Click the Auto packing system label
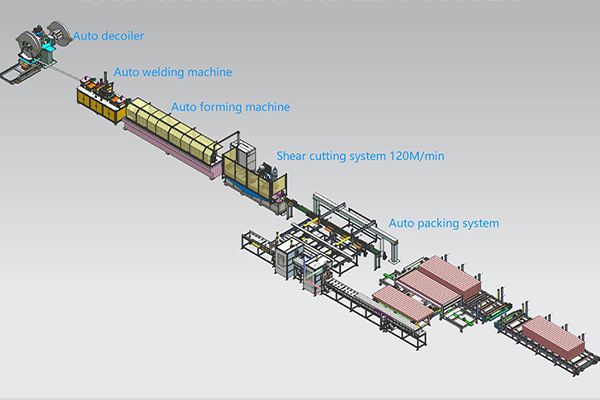Image resolution: width=600 pixels, height=400 pixels. [x=443, y=223]
